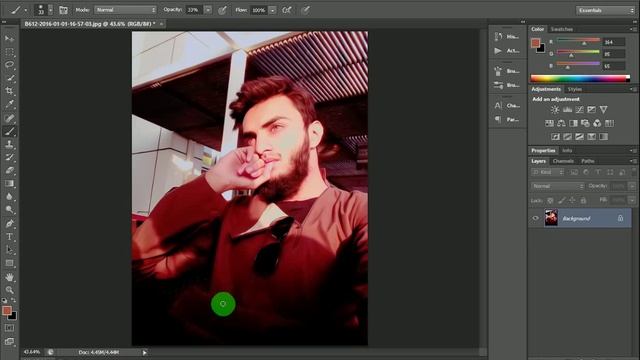The width and height of the screenshot is (640, 360).
Task: Toggle lock all padlock in Lock row
Action: [583, 200]
